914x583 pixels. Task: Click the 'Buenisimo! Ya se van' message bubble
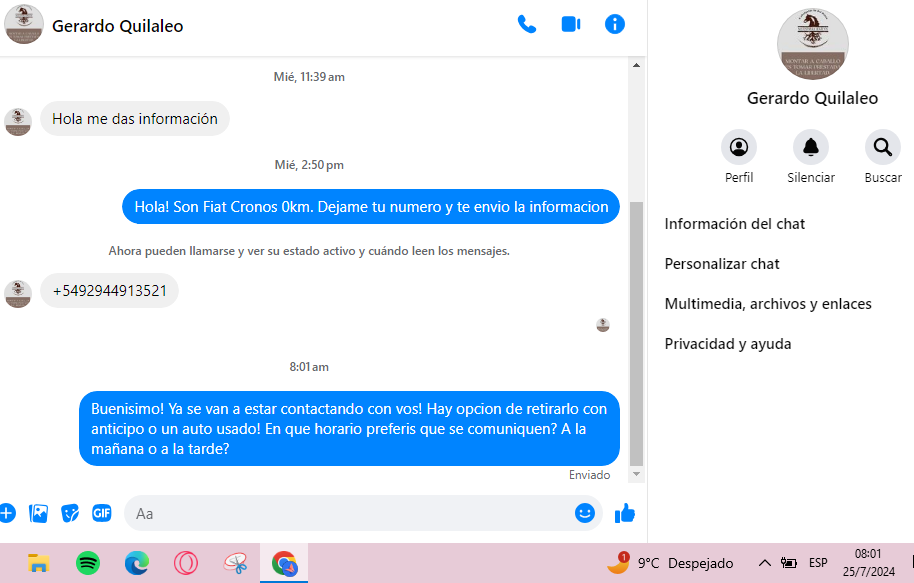coord(349,429)
